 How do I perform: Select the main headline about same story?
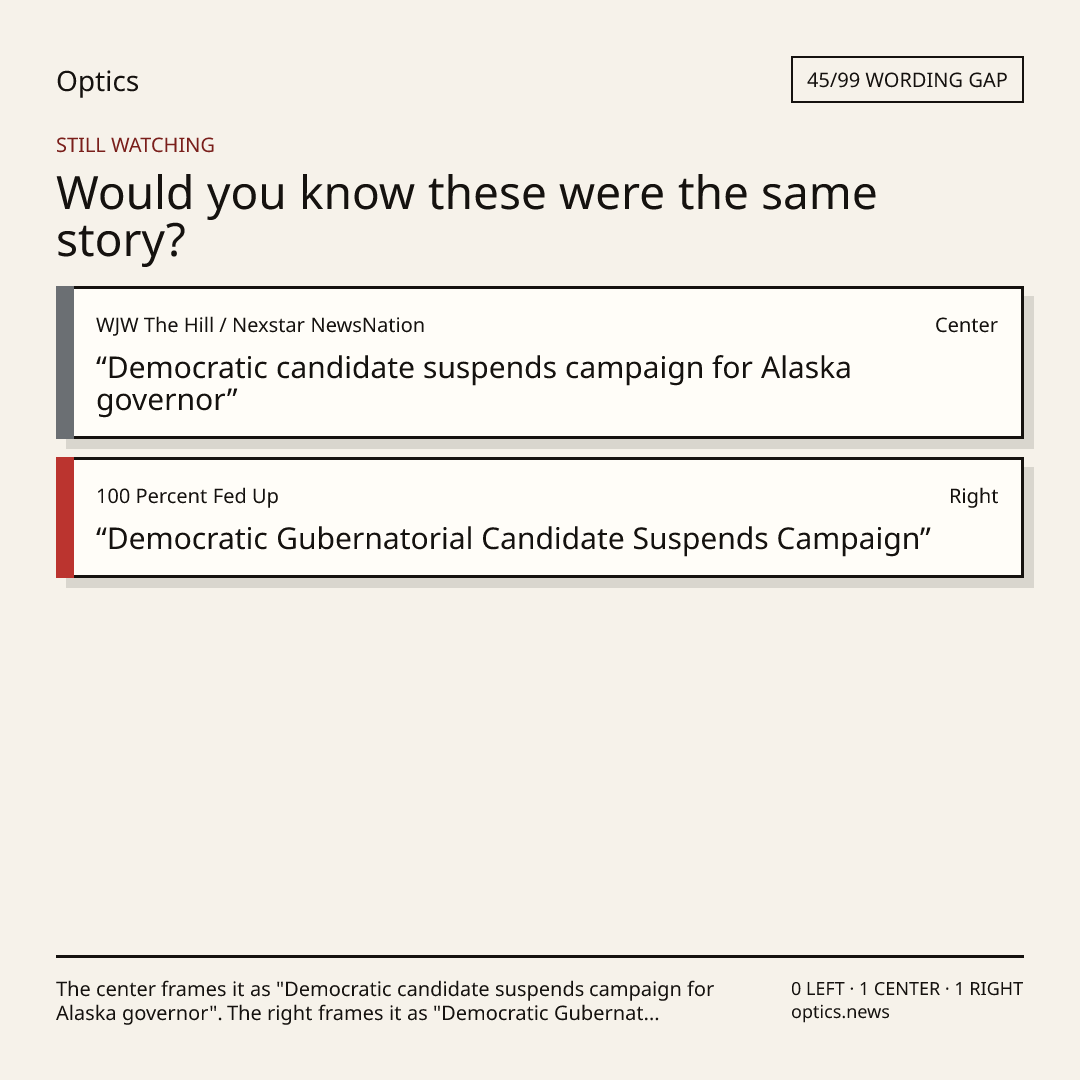coord(466,216)
